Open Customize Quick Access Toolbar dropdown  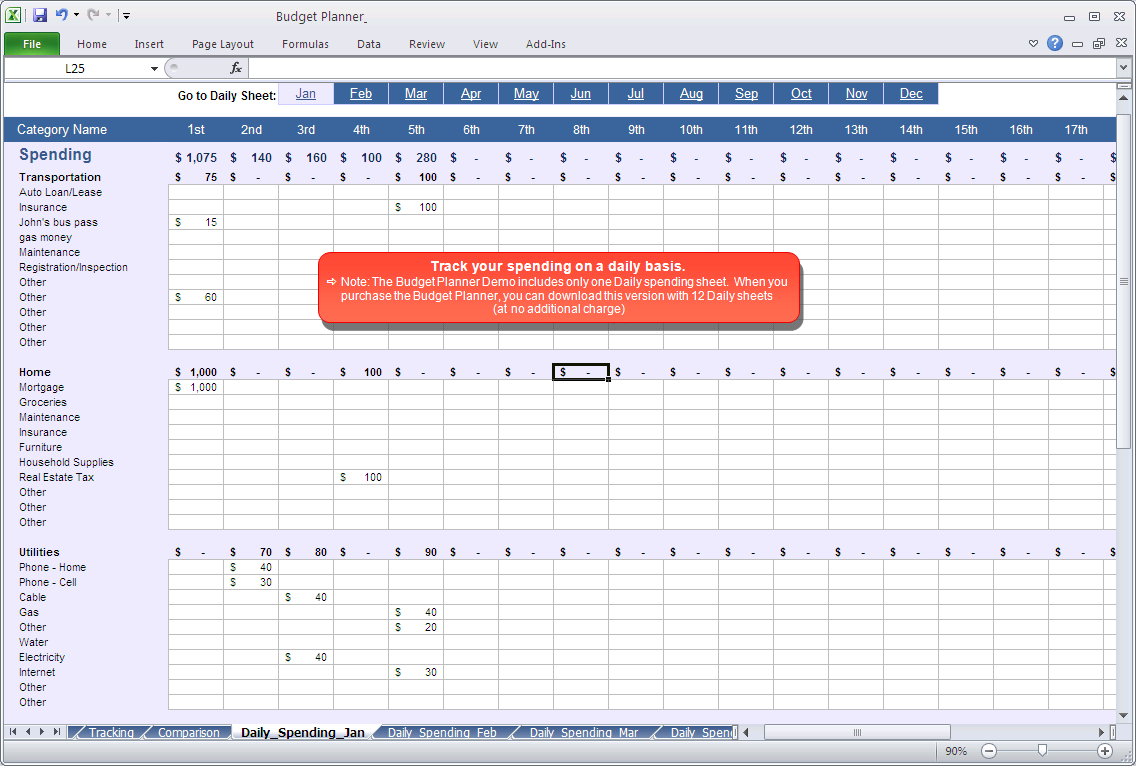tap(127, 16)
